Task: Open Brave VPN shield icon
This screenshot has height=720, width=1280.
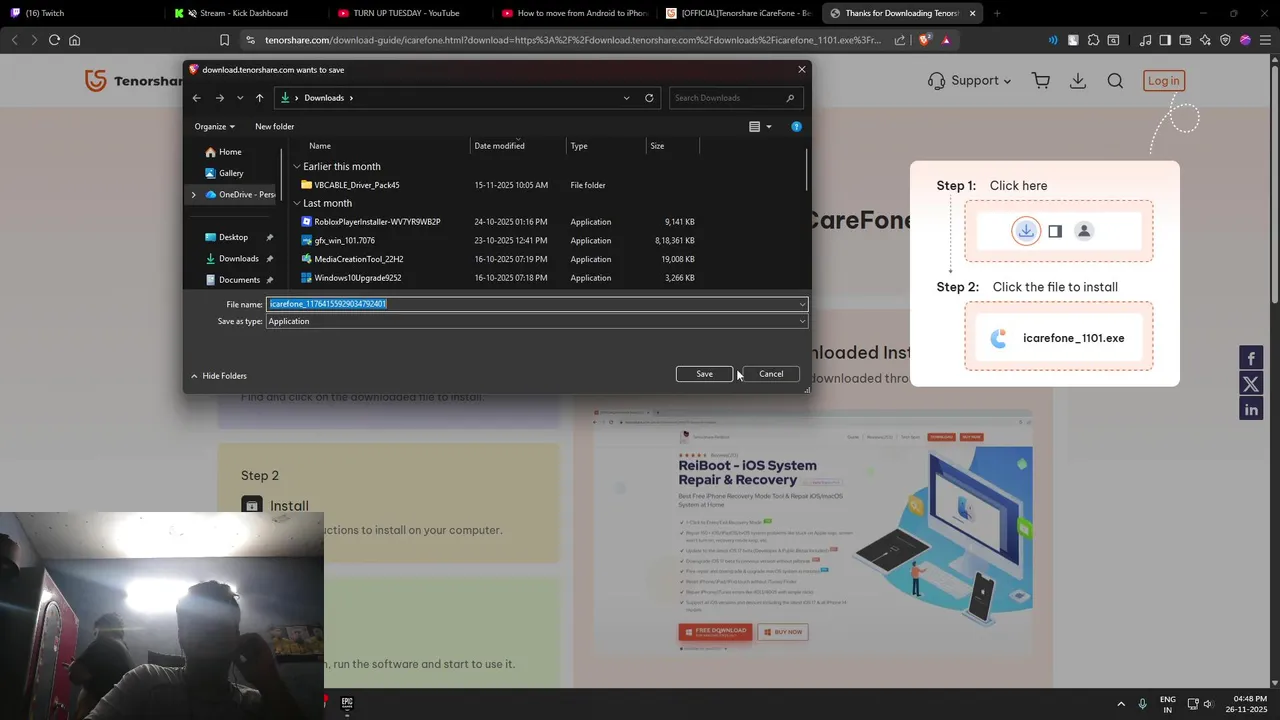Action: [x=1225, y=40]
